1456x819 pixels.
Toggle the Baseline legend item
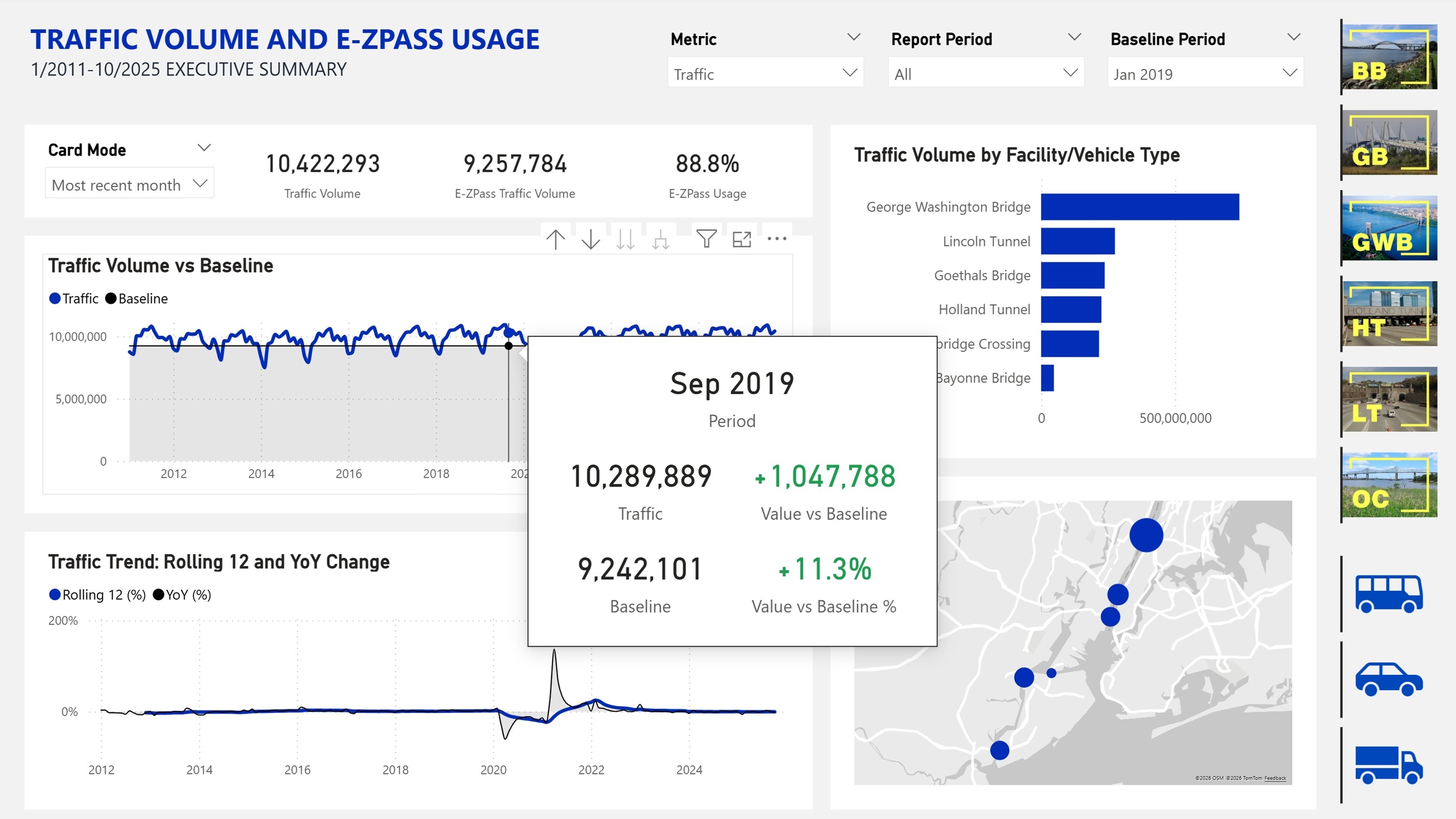[x=137, y=299]
